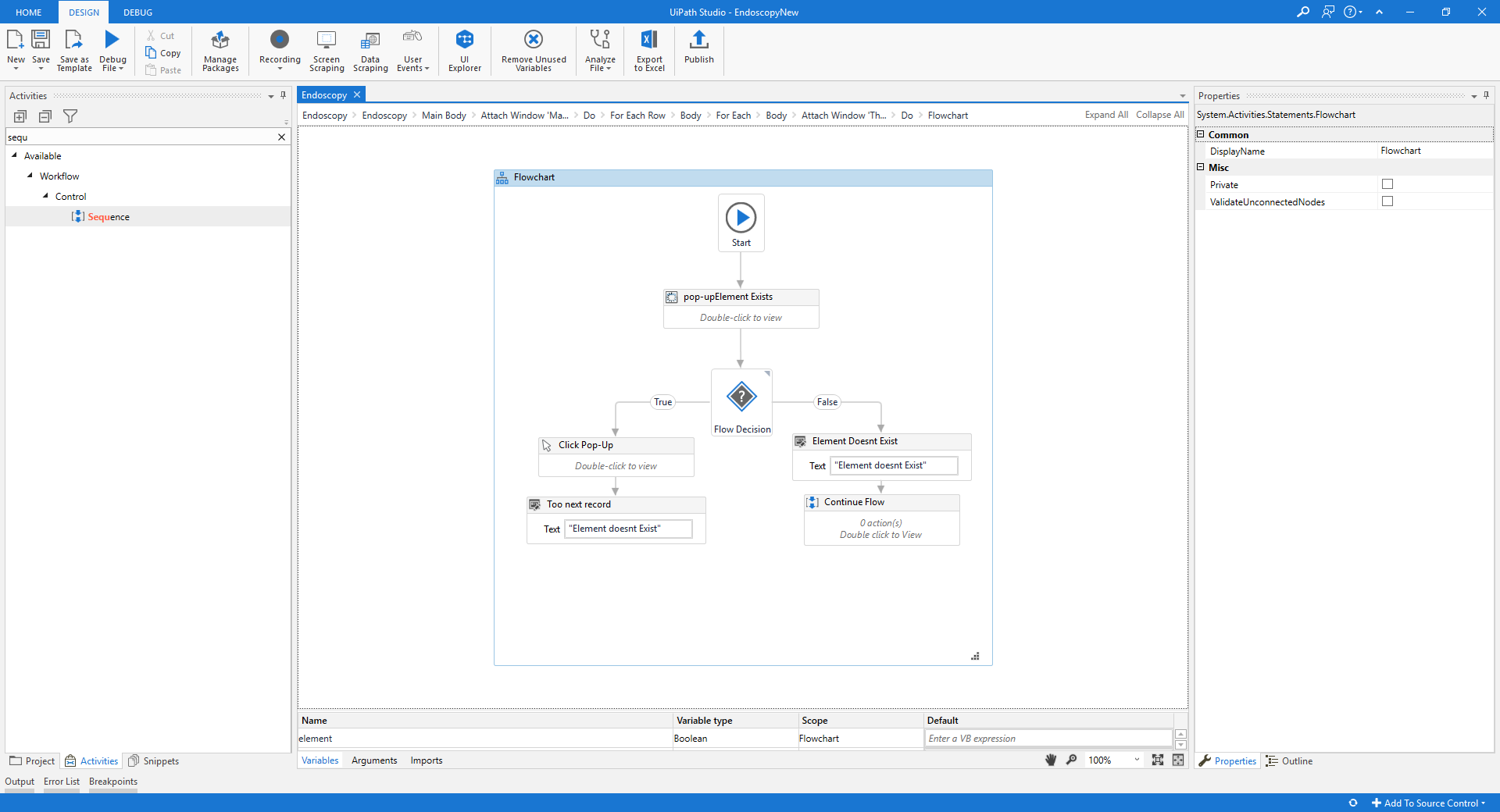Filter activities in the Activities panel
The height and width of the screenshot is (812, 1500).
[70, 116]
